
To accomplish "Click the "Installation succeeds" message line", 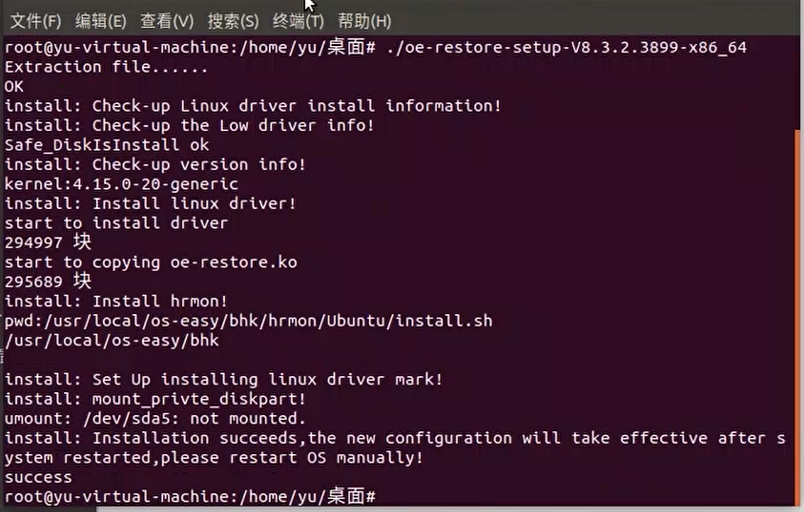I will tap(400, 438).
